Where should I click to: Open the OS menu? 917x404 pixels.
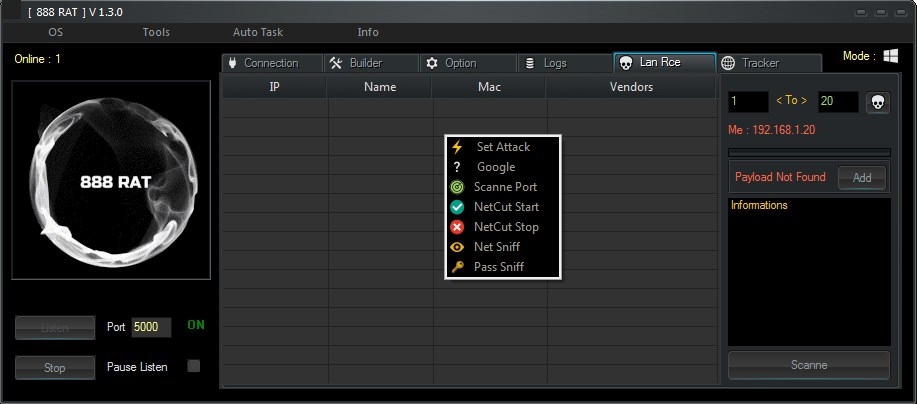pyautogui.click(x=56, y=32)
